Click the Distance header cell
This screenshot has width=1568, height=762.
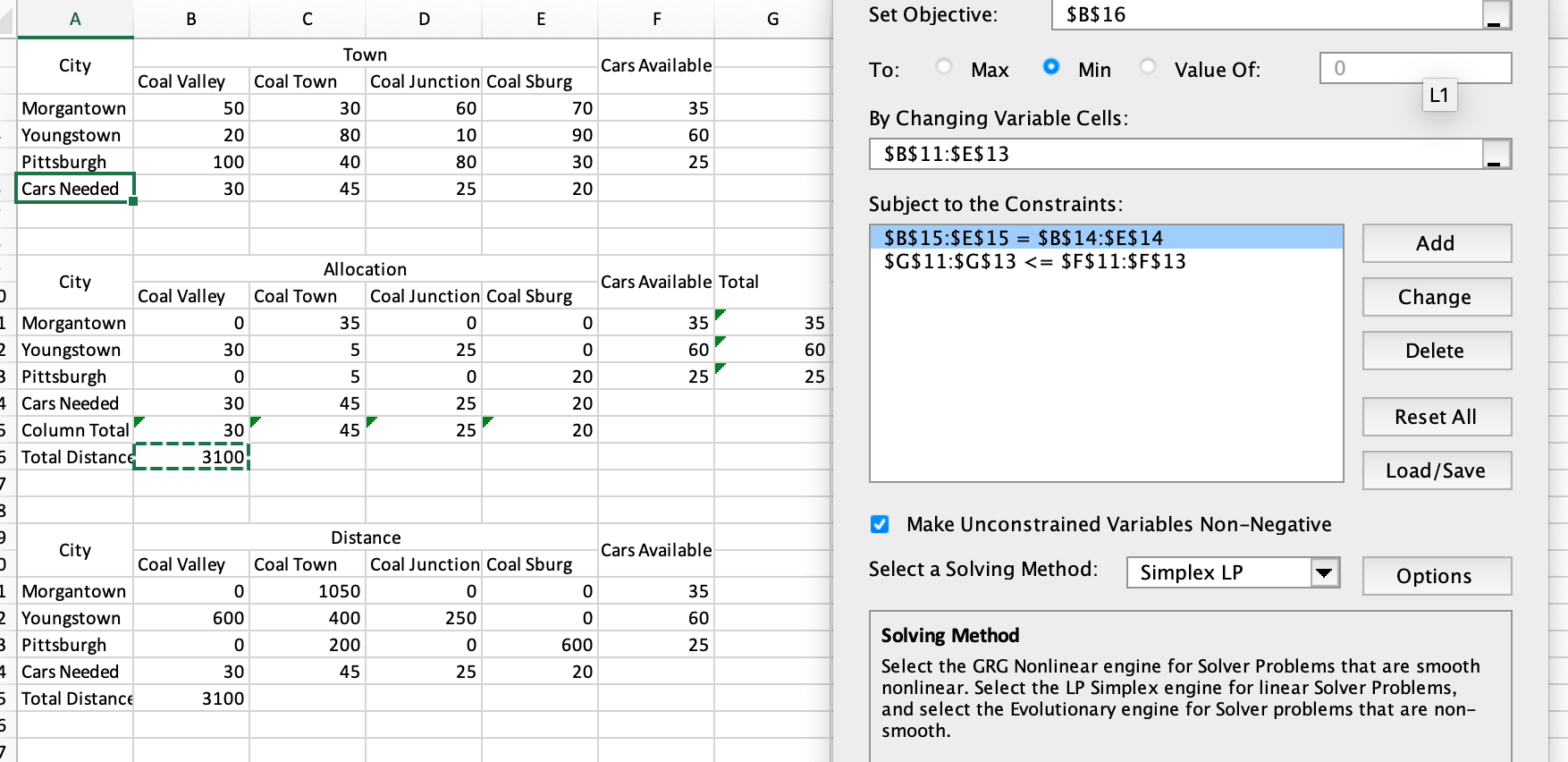[x=366, y=538]
